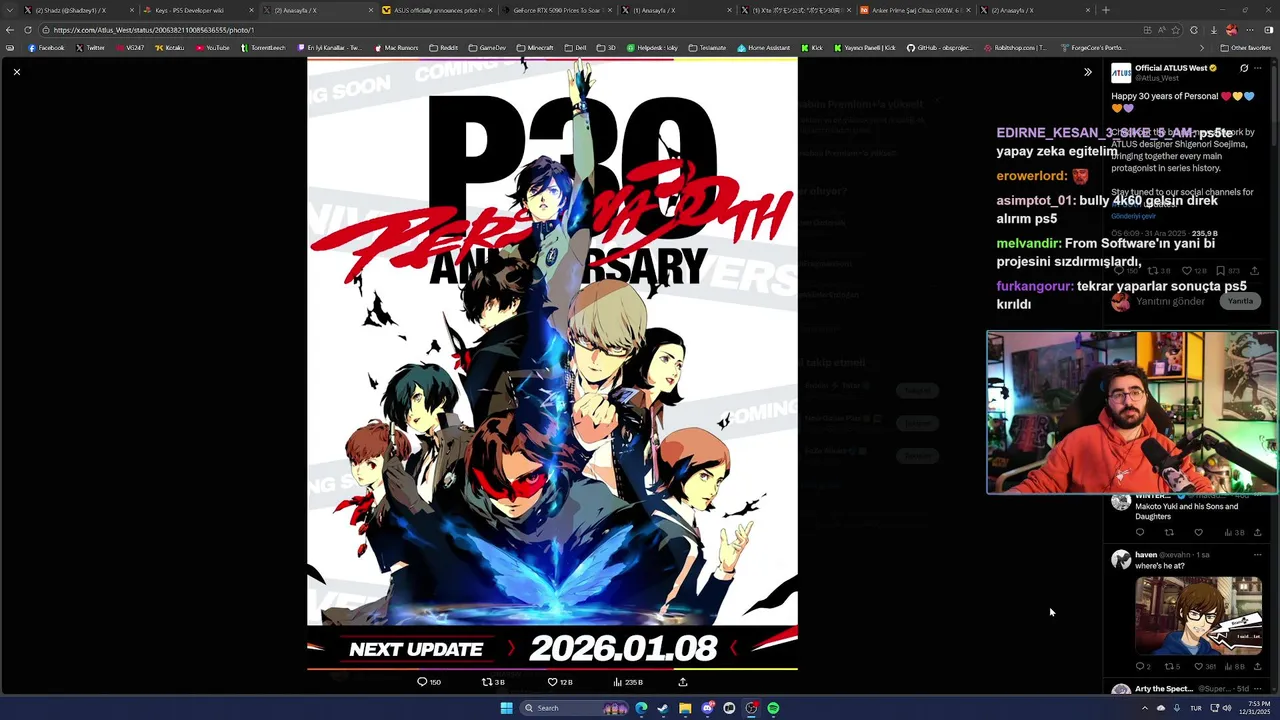Click the TUR language indicator

[1195, 708]
